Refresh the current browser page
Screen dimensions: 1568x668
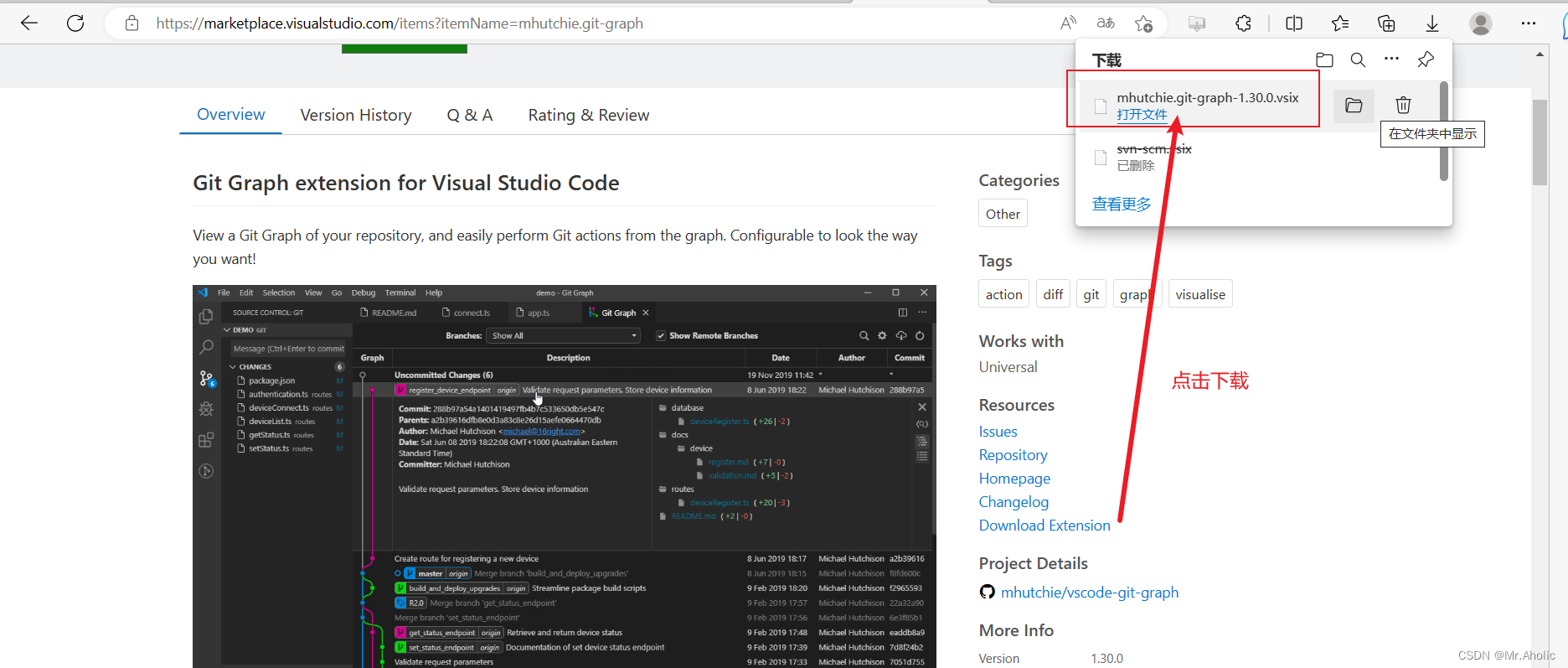pos(75,23)
